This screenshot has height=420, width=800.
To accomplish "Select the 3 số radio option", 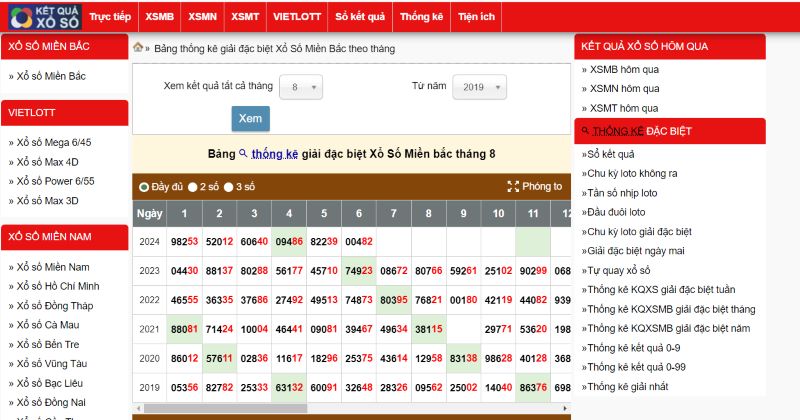I will 229,187.
